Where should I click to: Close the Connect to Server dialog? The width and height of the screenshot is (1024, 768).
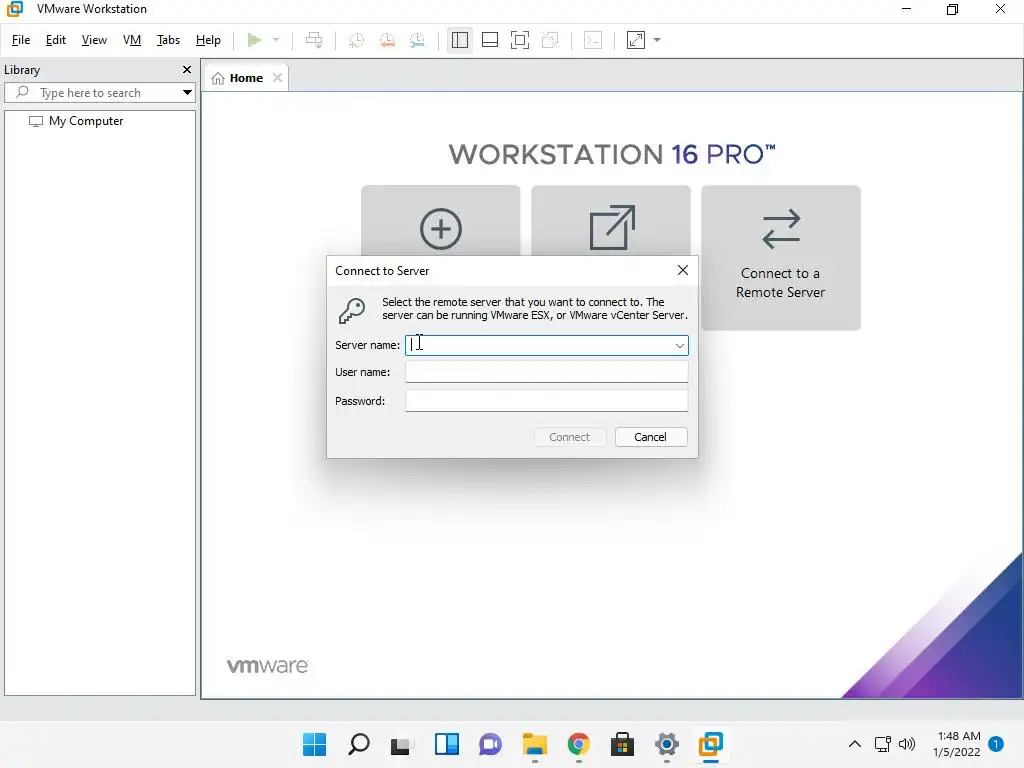[x=682, y=270]
